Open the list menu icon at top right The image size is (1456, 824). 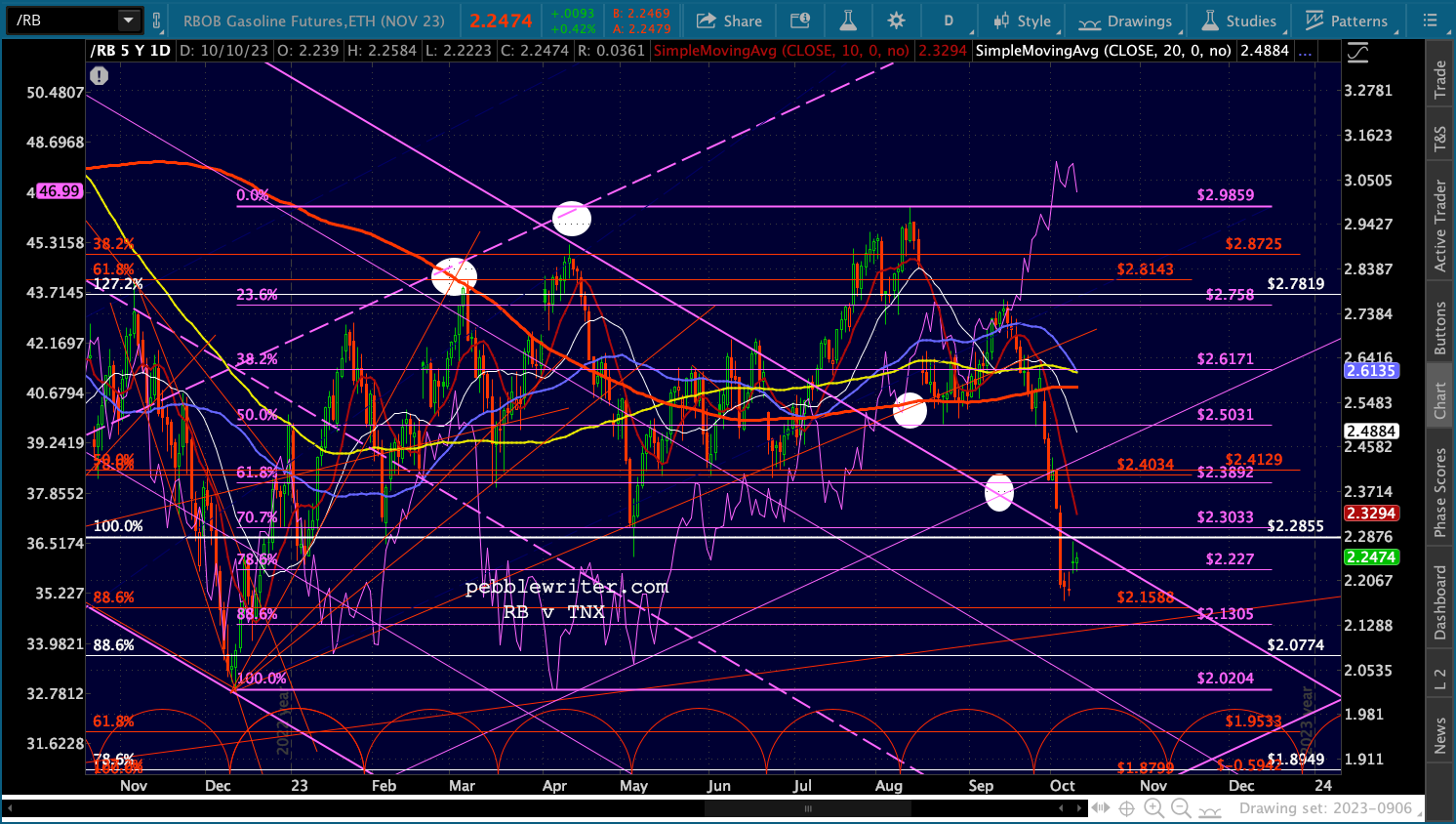(1430, 21)
